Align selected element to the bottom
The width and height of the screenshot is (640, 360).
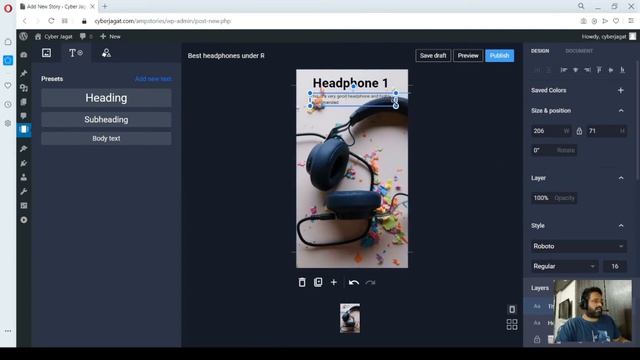coord(622,70)
